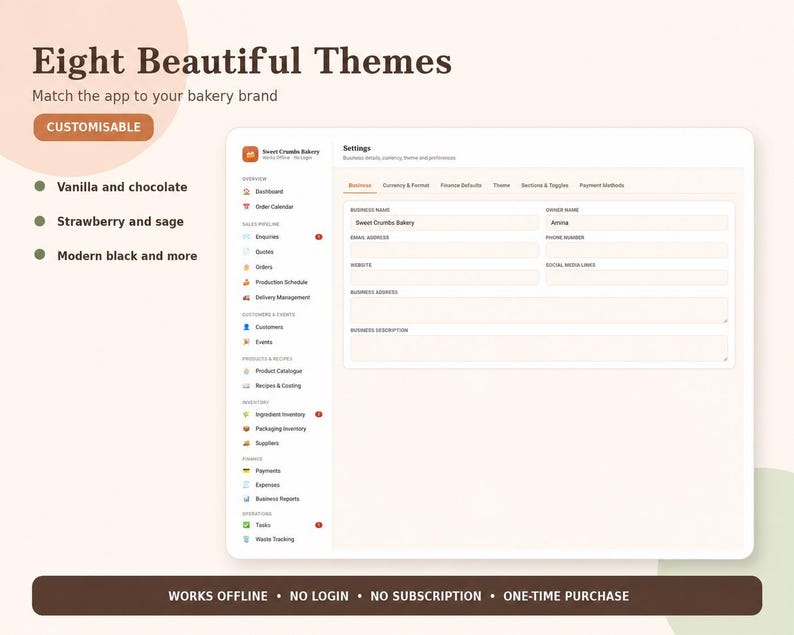Click the Production Schedule icon
This screenshot has height=635, width=794.
coord(246,282)
